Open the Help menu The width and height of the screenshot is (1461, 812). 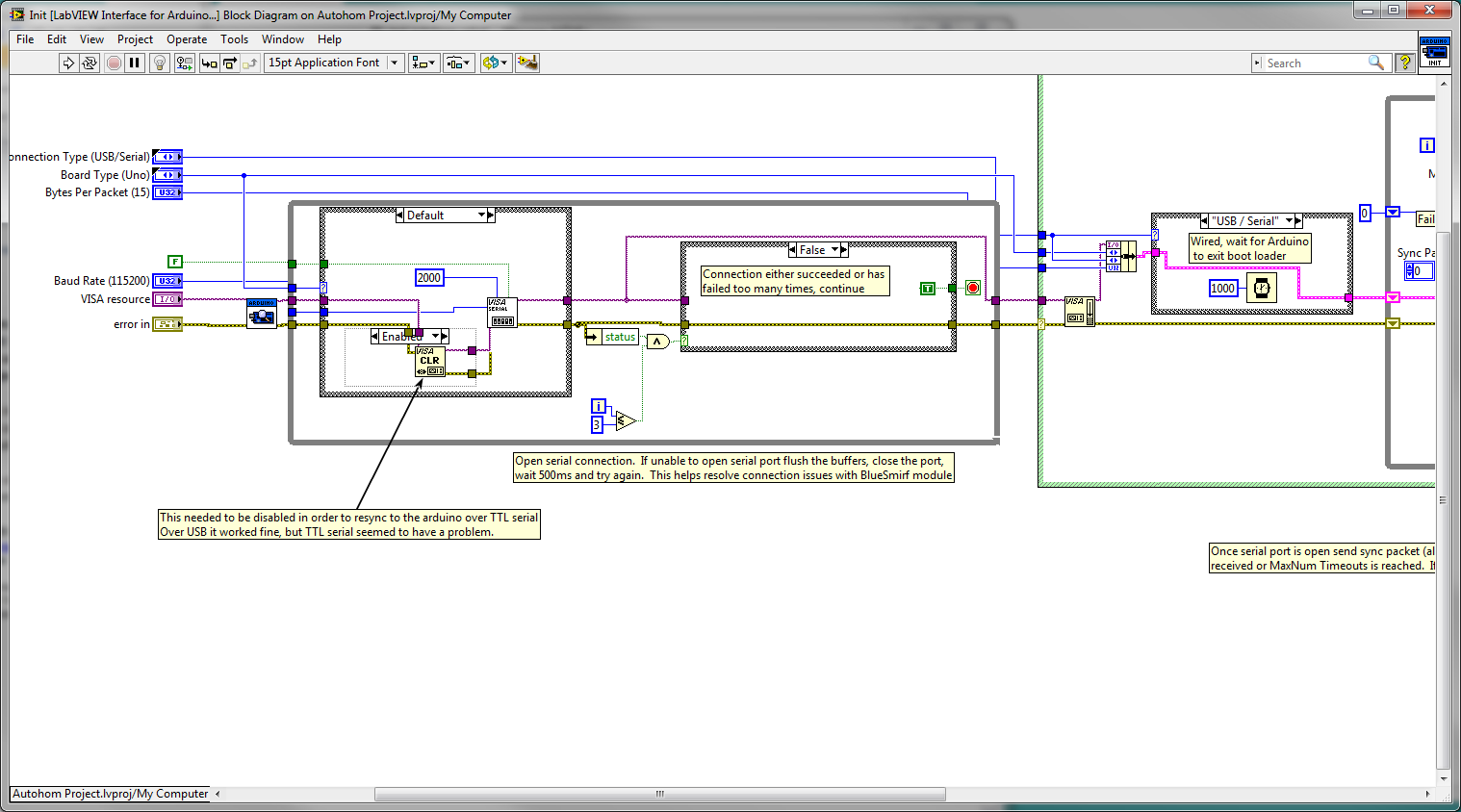329,39
